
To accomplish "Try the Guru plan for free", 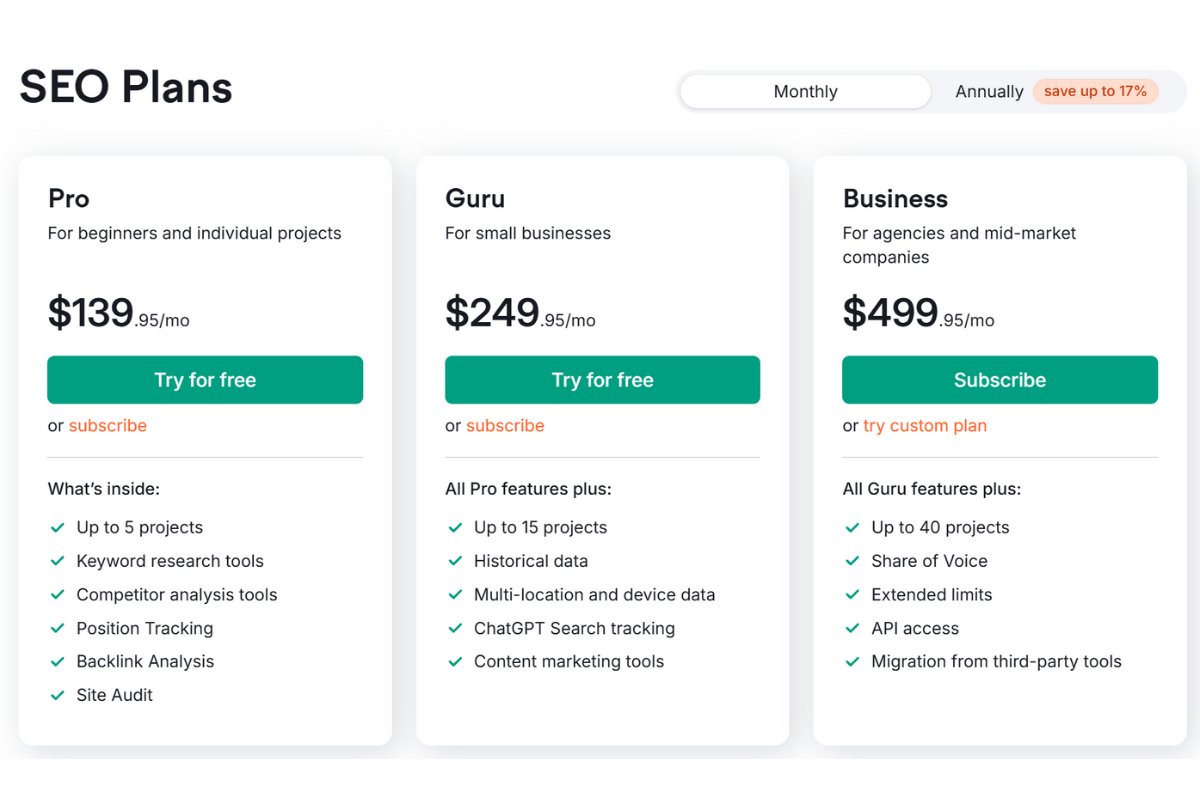I will point(602,380).
